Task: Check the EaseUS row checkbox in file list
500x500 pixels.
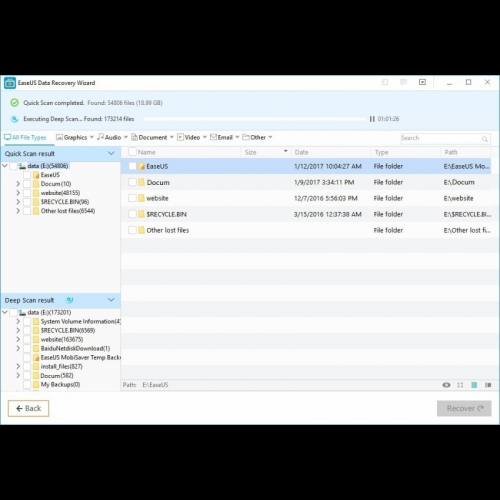Action: pos(132,166)
